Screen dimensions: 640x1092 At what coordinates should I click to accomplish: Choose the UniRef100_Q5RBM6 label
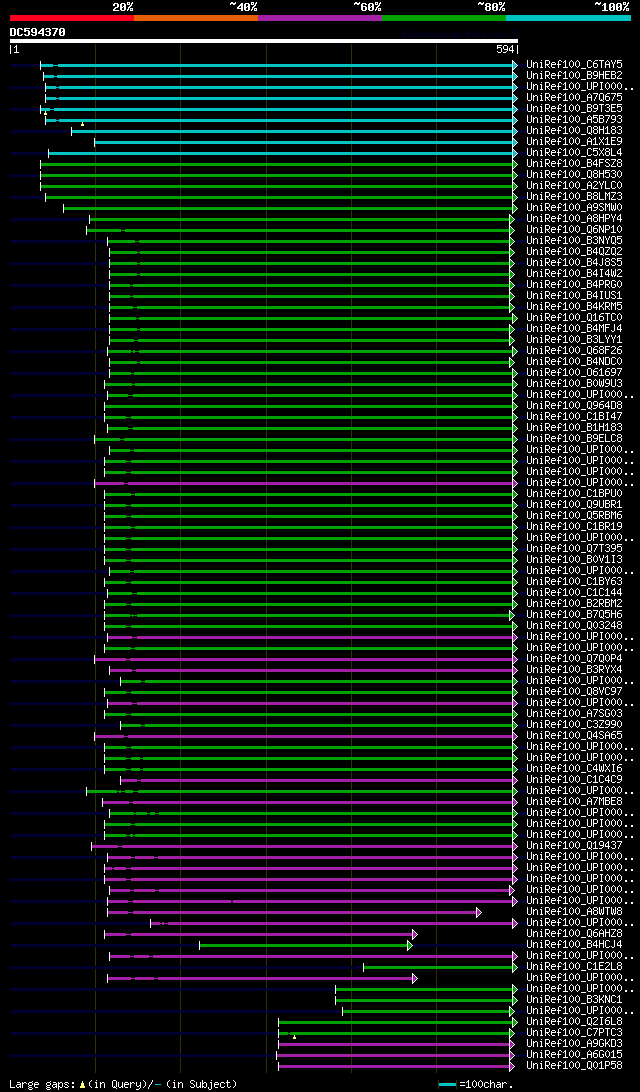pyautogui.click(x=575, y=515)
